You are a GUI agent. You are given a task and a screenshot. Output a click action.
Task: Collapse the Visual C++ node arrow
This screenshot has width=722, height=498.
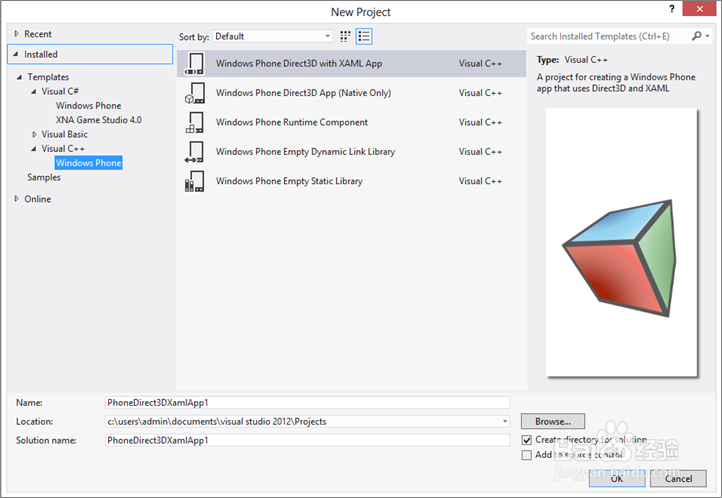coord(34,149)
